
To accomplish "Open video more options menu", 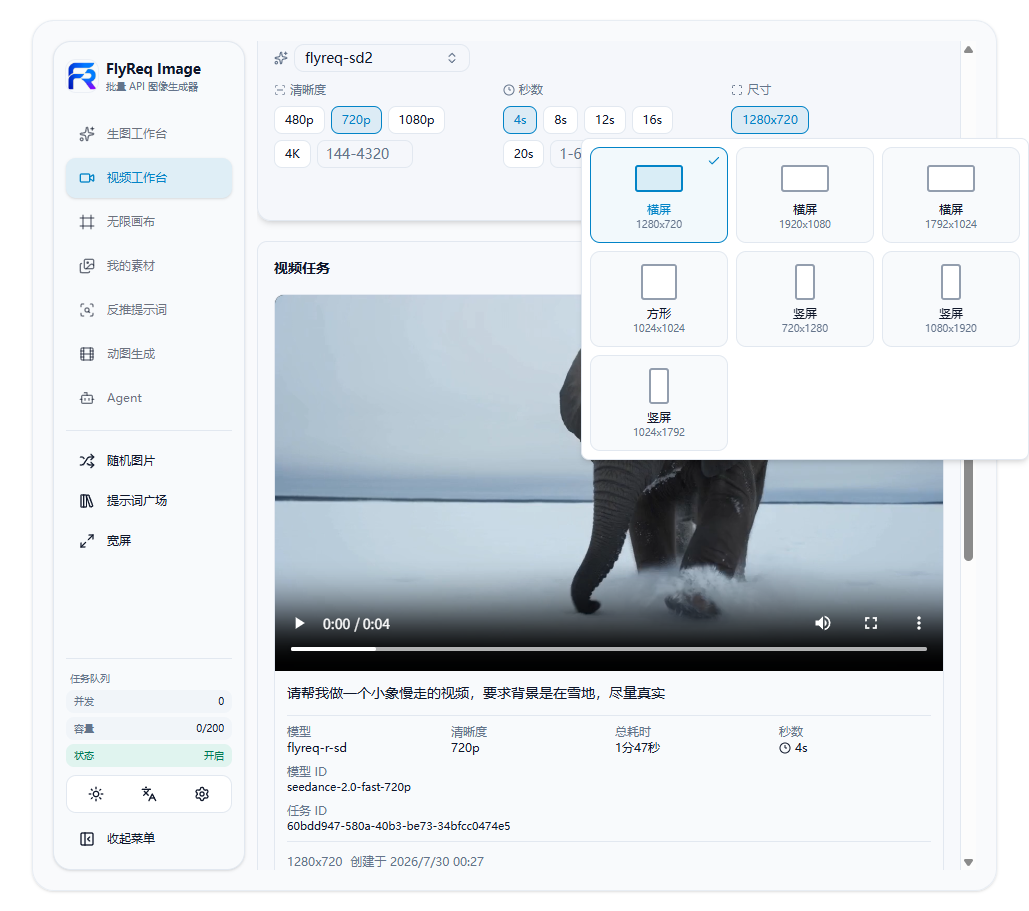I will (919, 623).
